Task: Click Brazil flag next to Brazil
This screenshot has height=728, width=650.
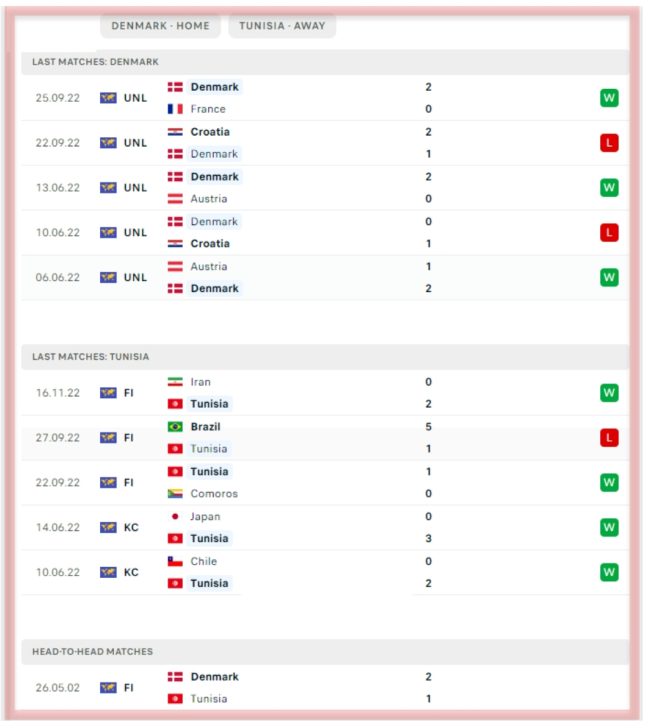Action: coord(175,427)
